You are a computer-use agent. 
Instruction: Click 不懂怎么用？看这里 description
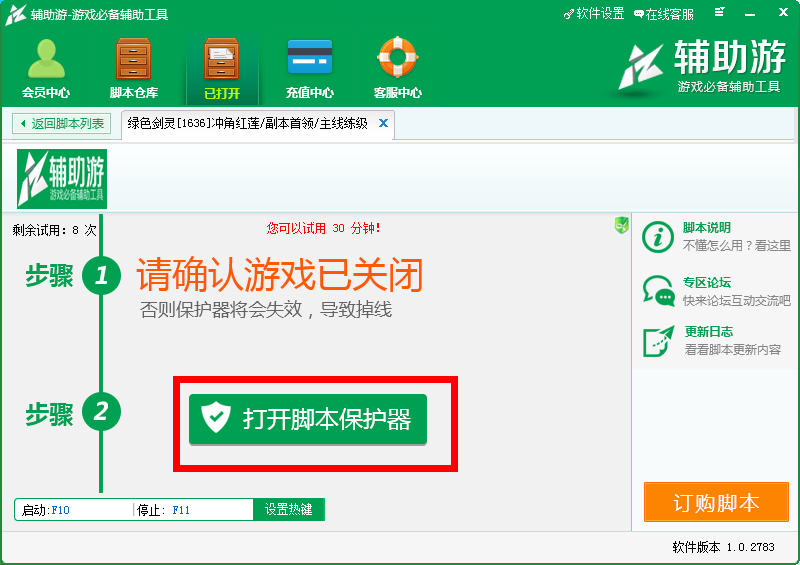[x=736, y=245]
